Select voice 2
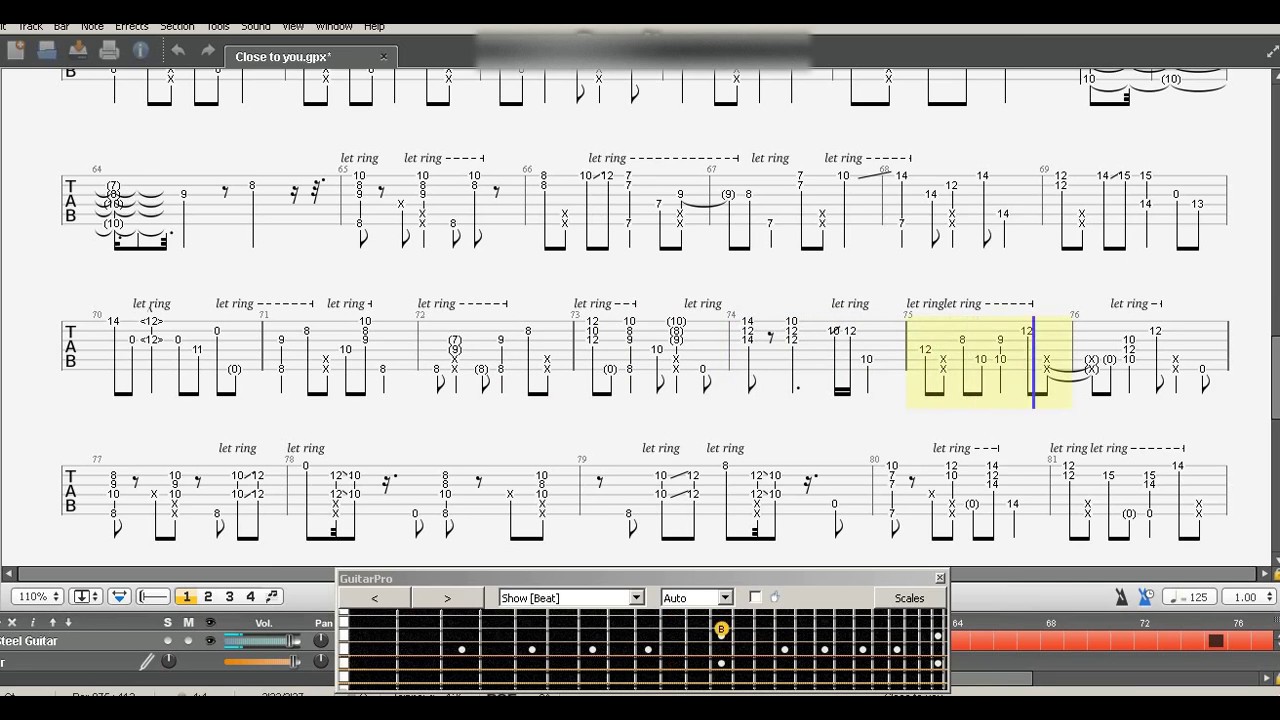This screenshot has width=1280, height=720. [x=208, y=597]
